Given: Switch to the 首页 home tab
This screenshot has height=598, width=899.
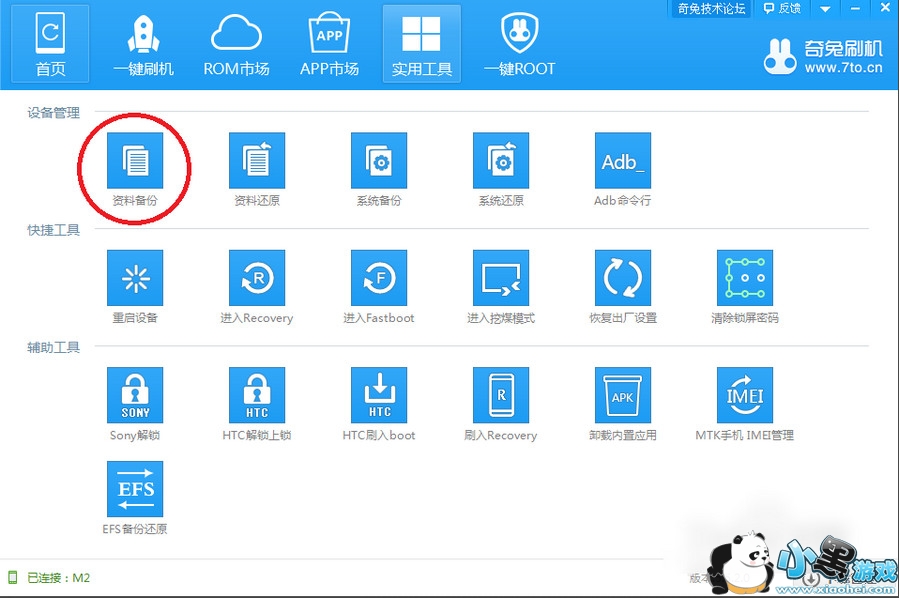Looking at the screenshot, I should click(x=50, y=44).
